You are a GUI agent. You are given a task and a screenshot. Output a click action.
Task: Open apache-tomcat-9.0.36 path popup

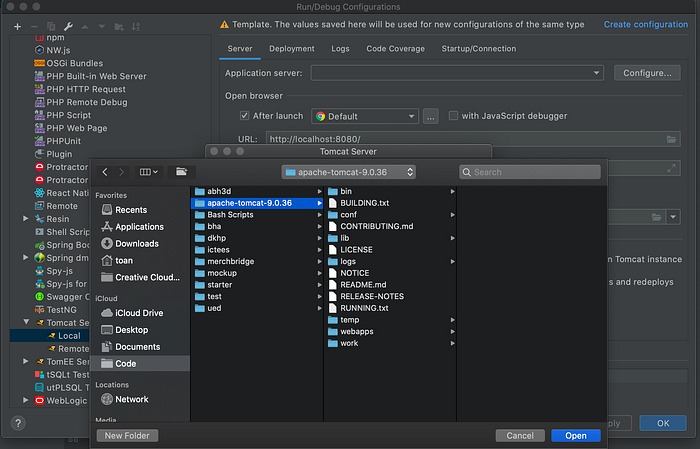click(x=349, y=172)
